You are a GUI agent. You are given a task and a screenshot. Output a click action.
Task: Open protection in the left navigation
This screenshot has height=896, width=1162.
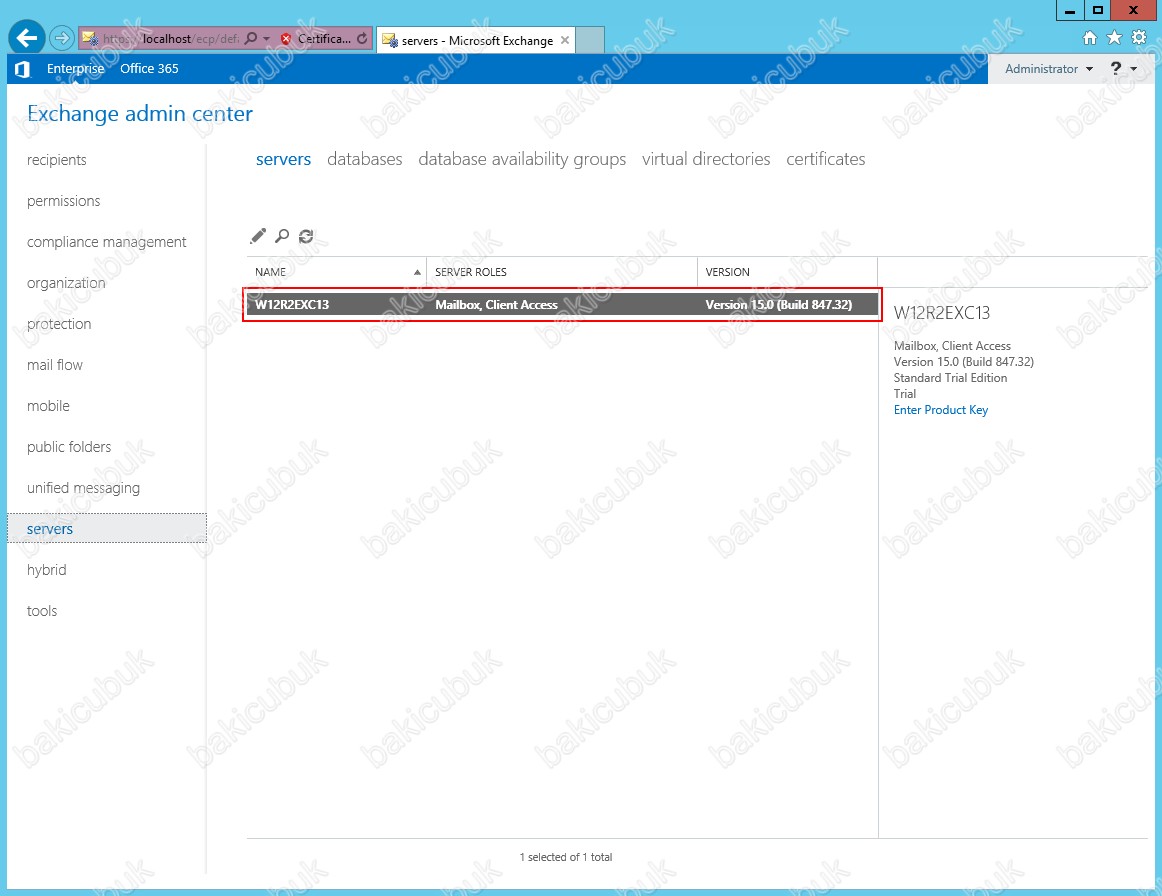(x=59, y=324)
